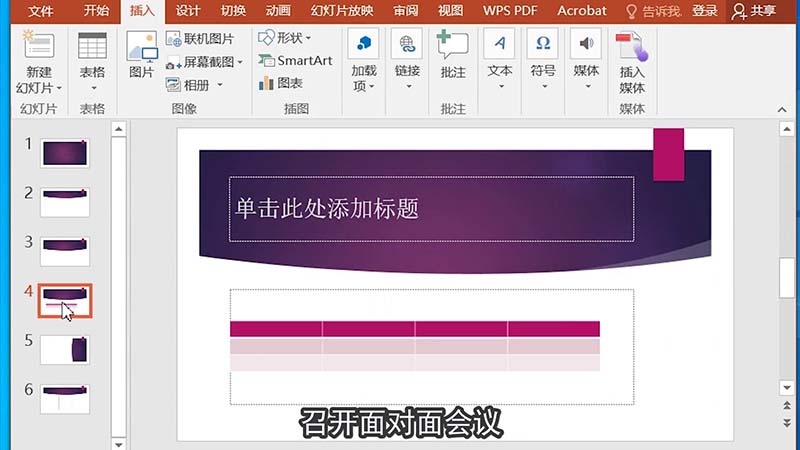The width and height of the screenshot is (800, 450).
Task: Open the Animations (动画) ribbon tab
Action: click(278, 11)
